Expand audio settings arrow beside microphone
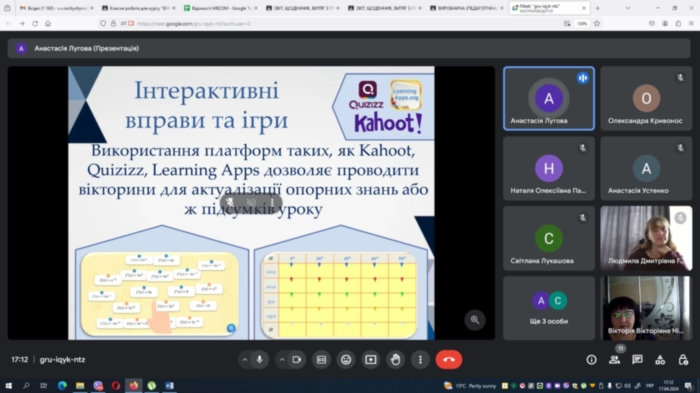 click(x=245, y=360)
